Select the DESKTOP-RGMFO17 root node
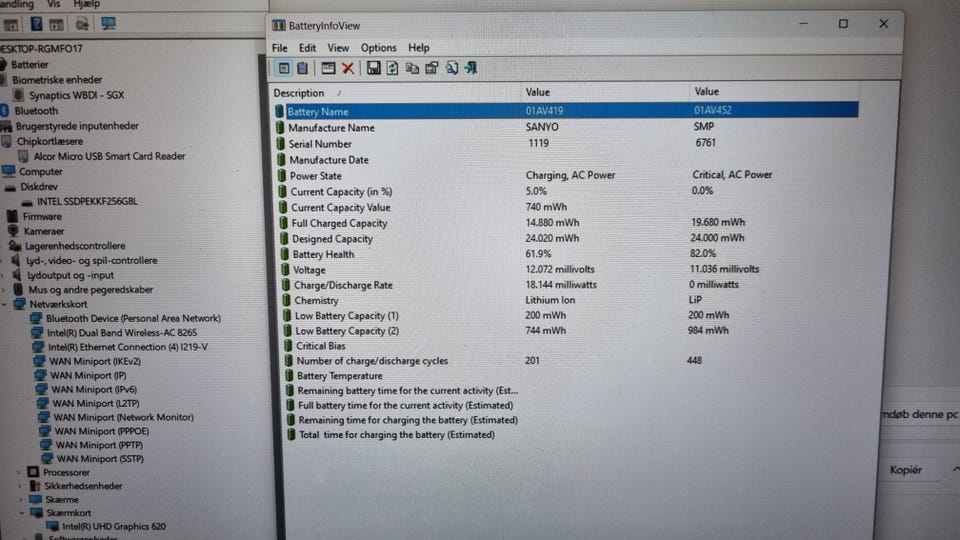 click(42, 48)
